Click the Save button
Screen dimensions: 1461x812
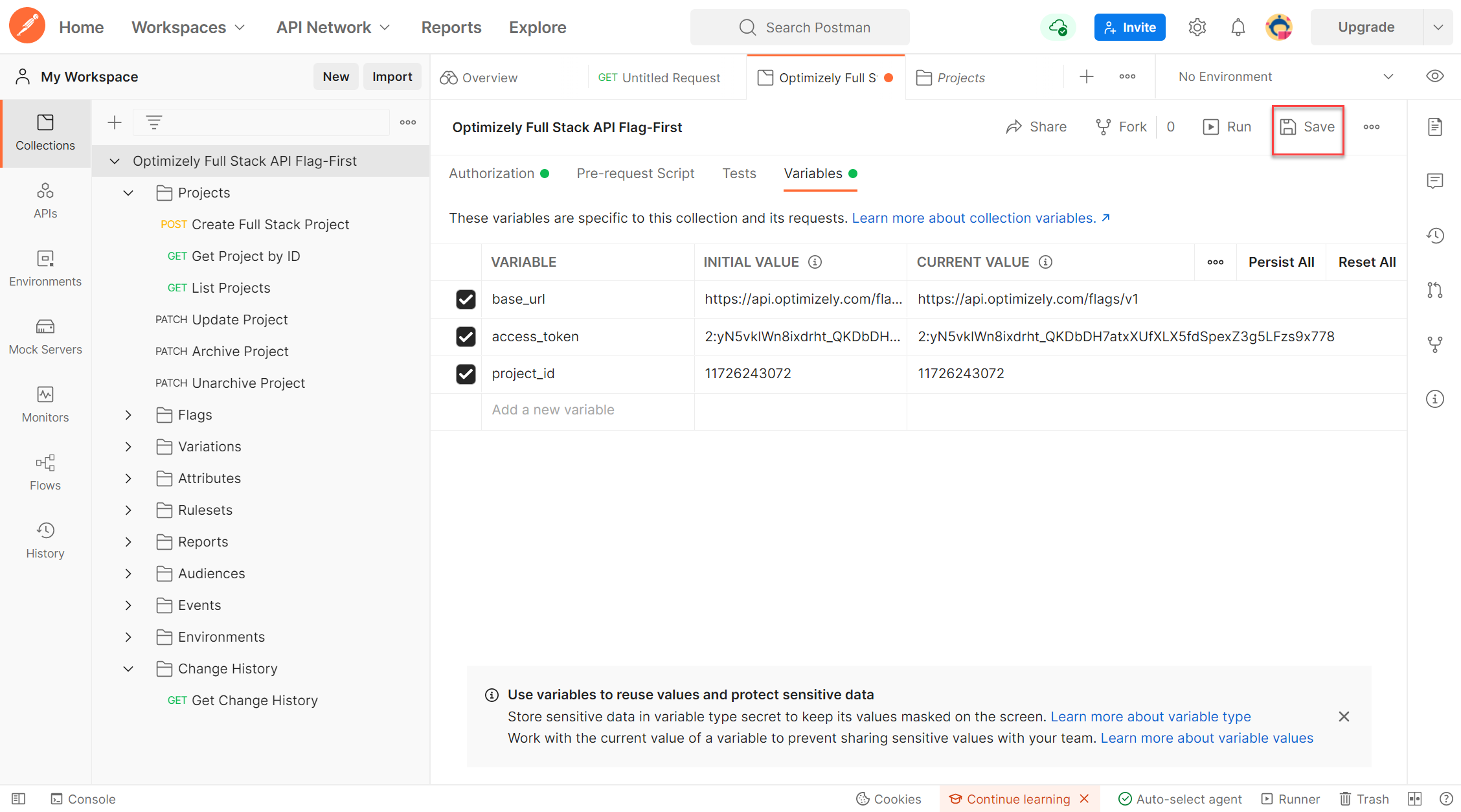tap(1308, 127)
